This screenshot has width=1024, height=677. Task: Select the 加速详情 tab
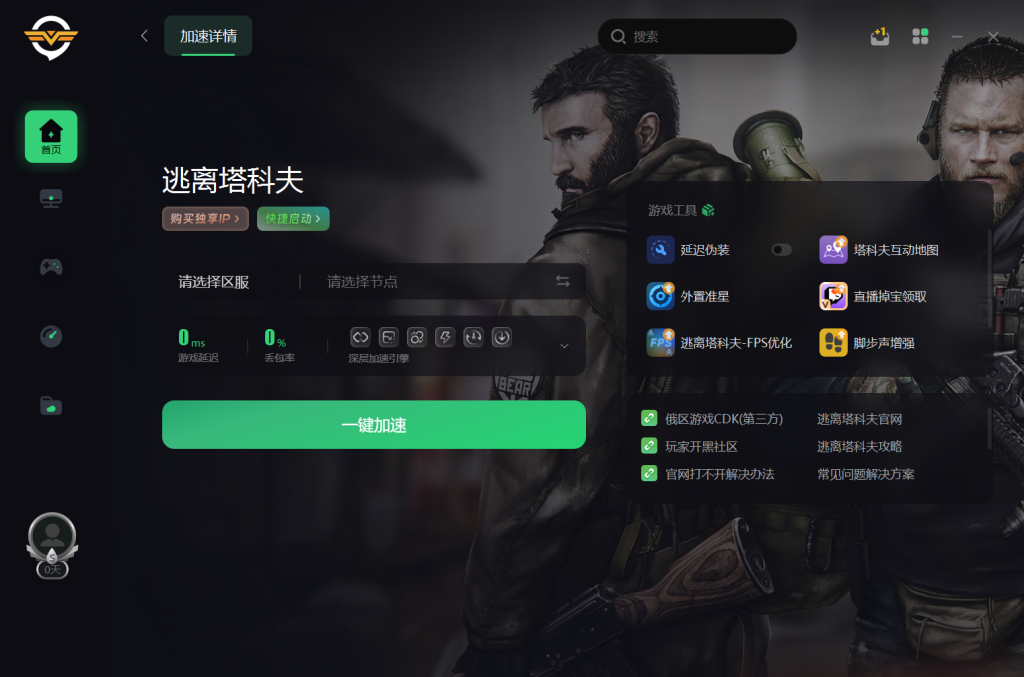pos(208,36)
